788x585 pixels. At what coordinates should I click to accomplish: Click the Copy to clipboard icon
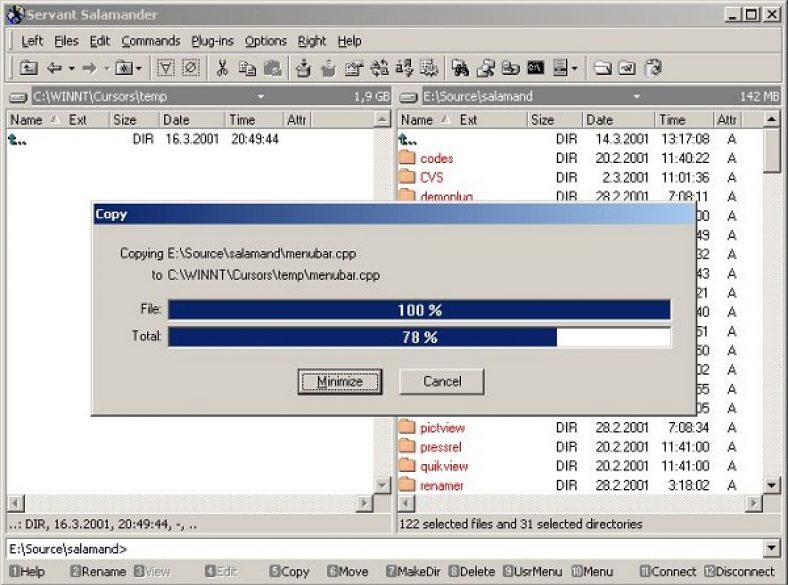(247, 68)
